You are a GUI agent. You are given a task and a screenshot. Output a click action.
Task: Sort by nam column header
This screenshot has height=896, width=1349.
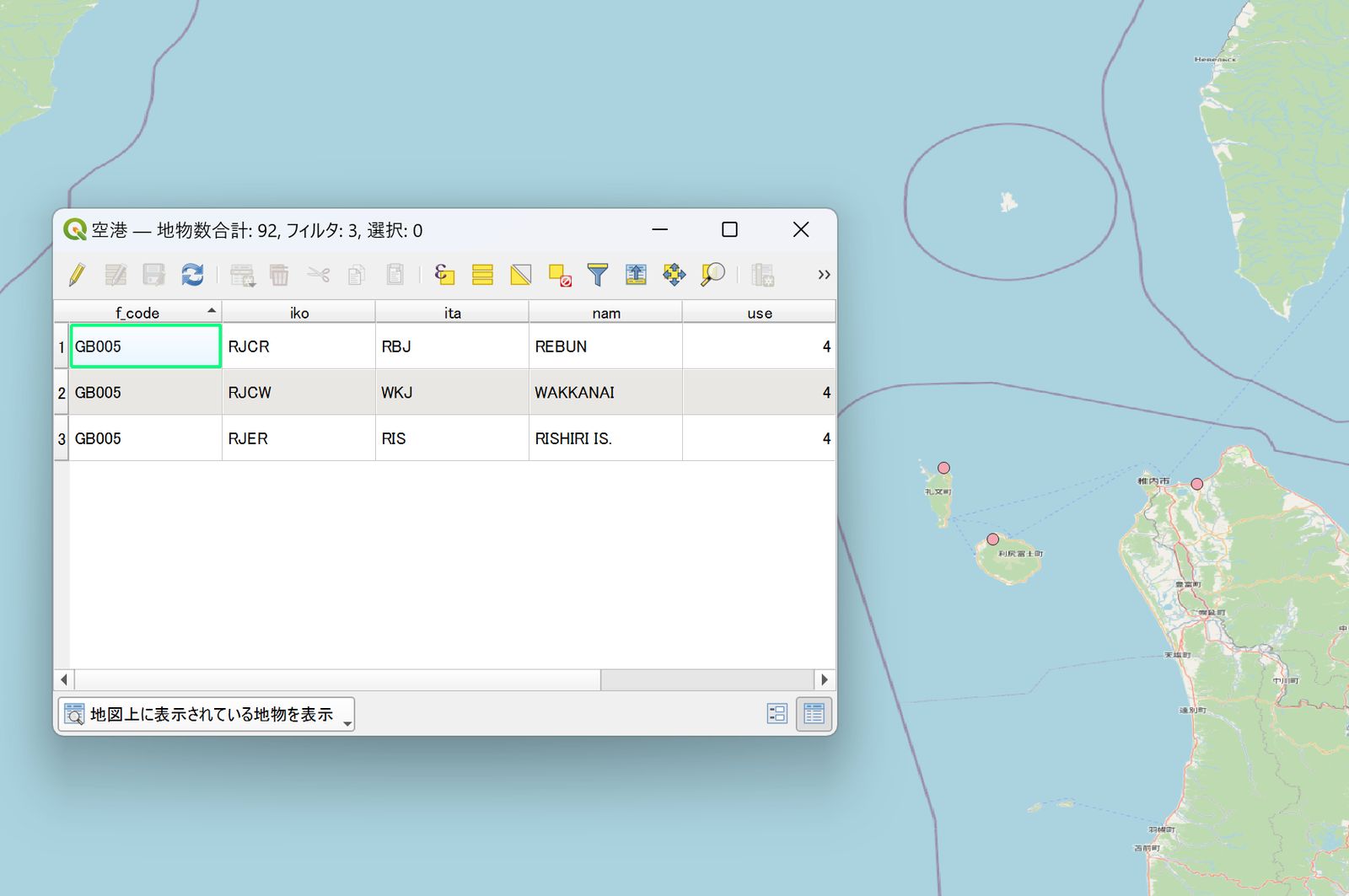coord(606,313)
